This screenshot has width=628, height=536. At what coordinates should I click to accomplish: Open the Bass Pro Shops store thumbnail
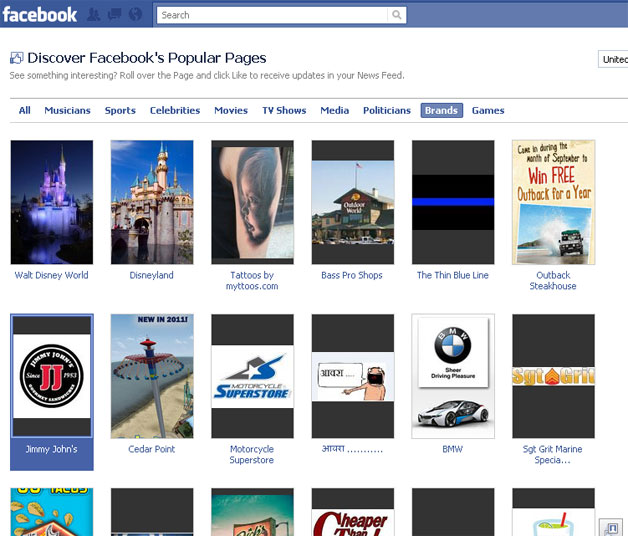(352, 202)
